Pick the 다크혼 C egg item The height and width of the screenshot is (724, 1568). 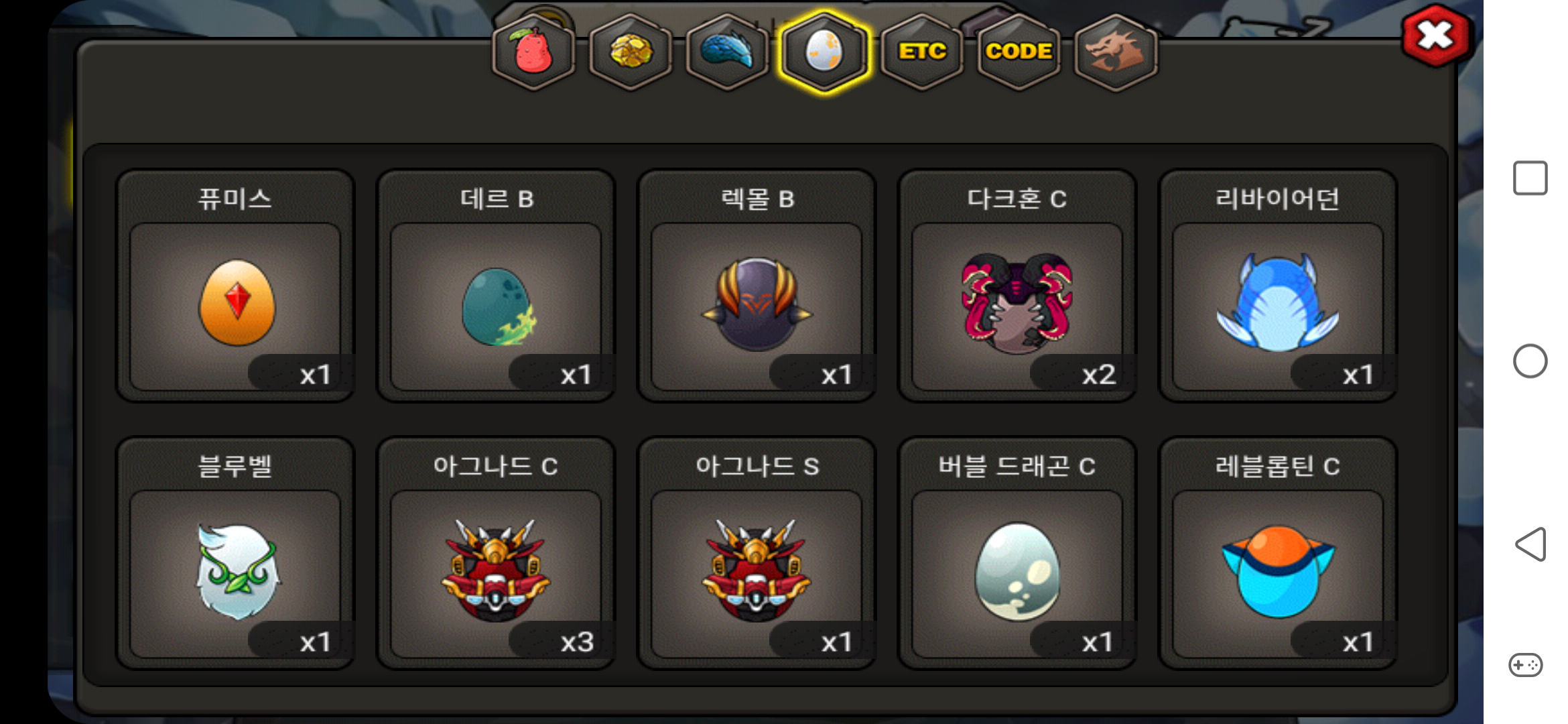(1017, 286)
